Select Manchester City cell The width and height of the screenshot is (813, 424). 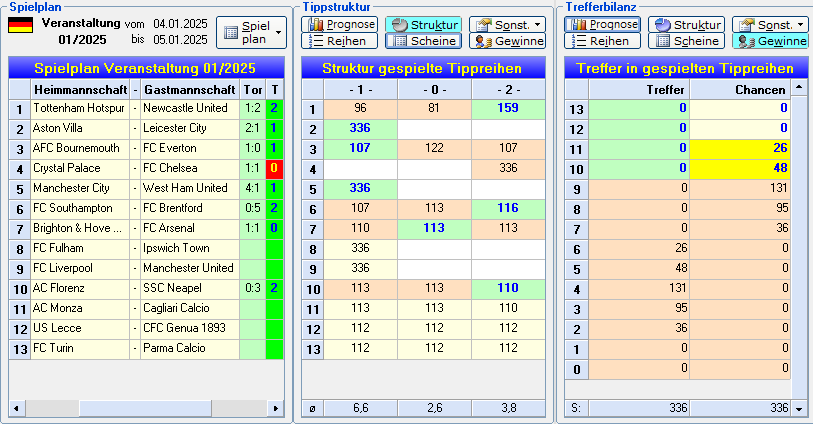[80, 189]
